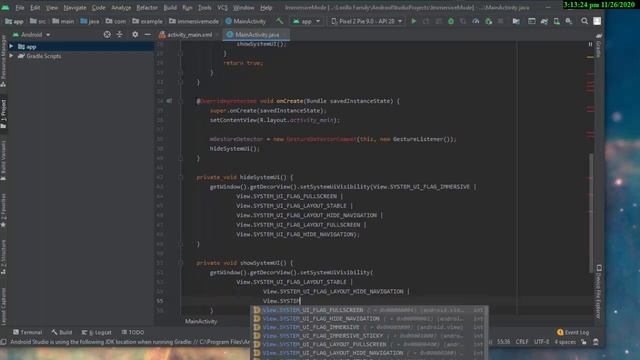Select the MainActivity.java tab

(x=256, y=35)
